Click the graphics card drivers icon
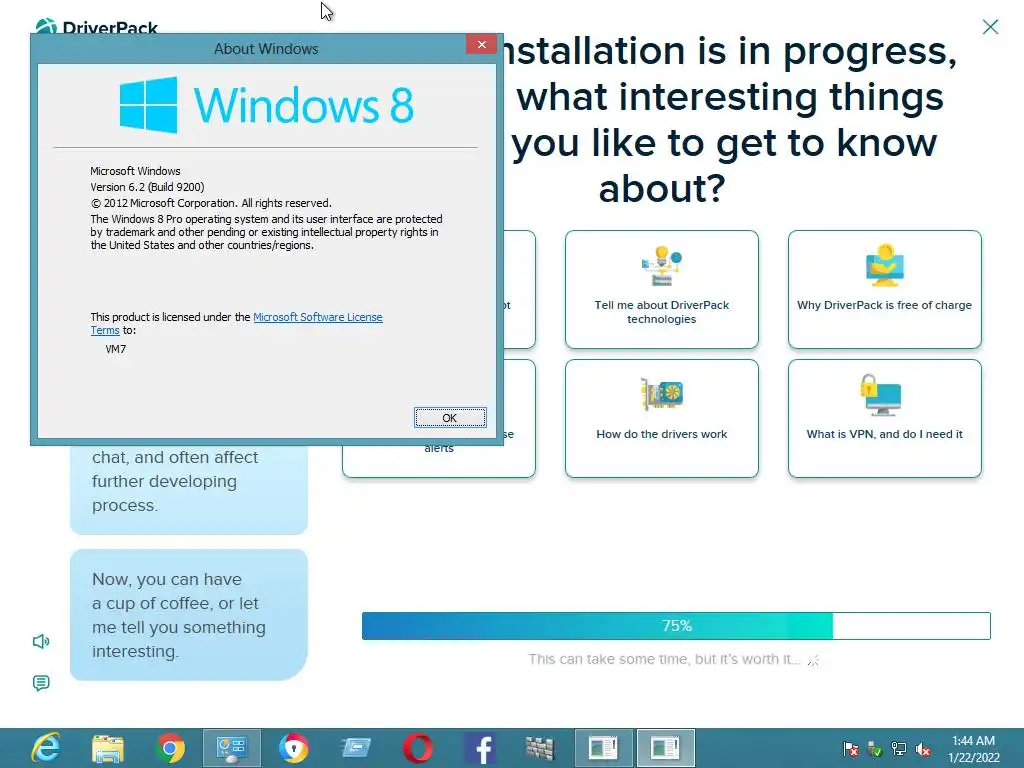Screen dimensions: 1024x768 coord(662,394)
